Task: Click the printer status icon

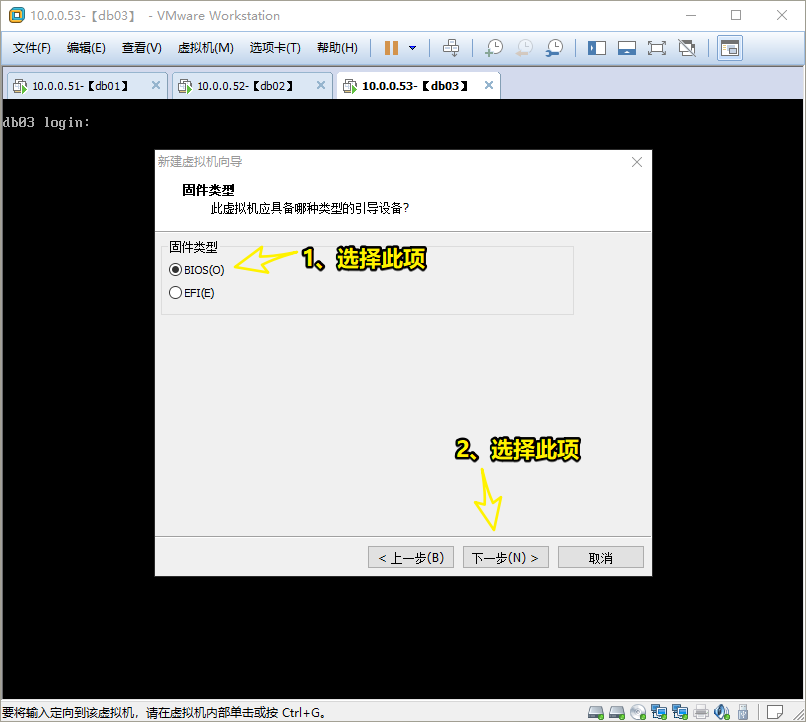Action: point(701,712)
